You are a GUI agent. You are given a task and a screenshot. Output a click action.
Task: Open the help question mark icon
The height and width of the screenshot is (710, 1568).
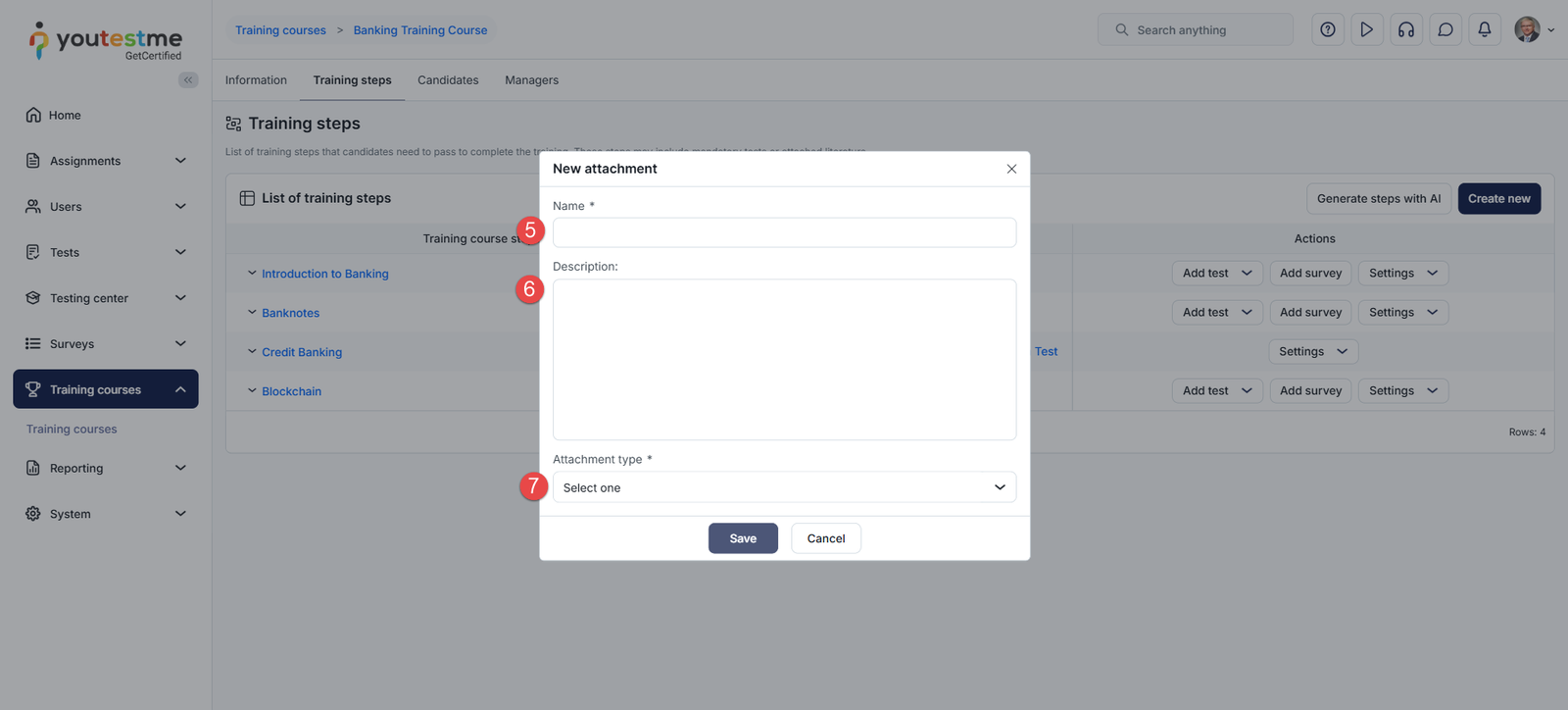(x=1328, y=29)
